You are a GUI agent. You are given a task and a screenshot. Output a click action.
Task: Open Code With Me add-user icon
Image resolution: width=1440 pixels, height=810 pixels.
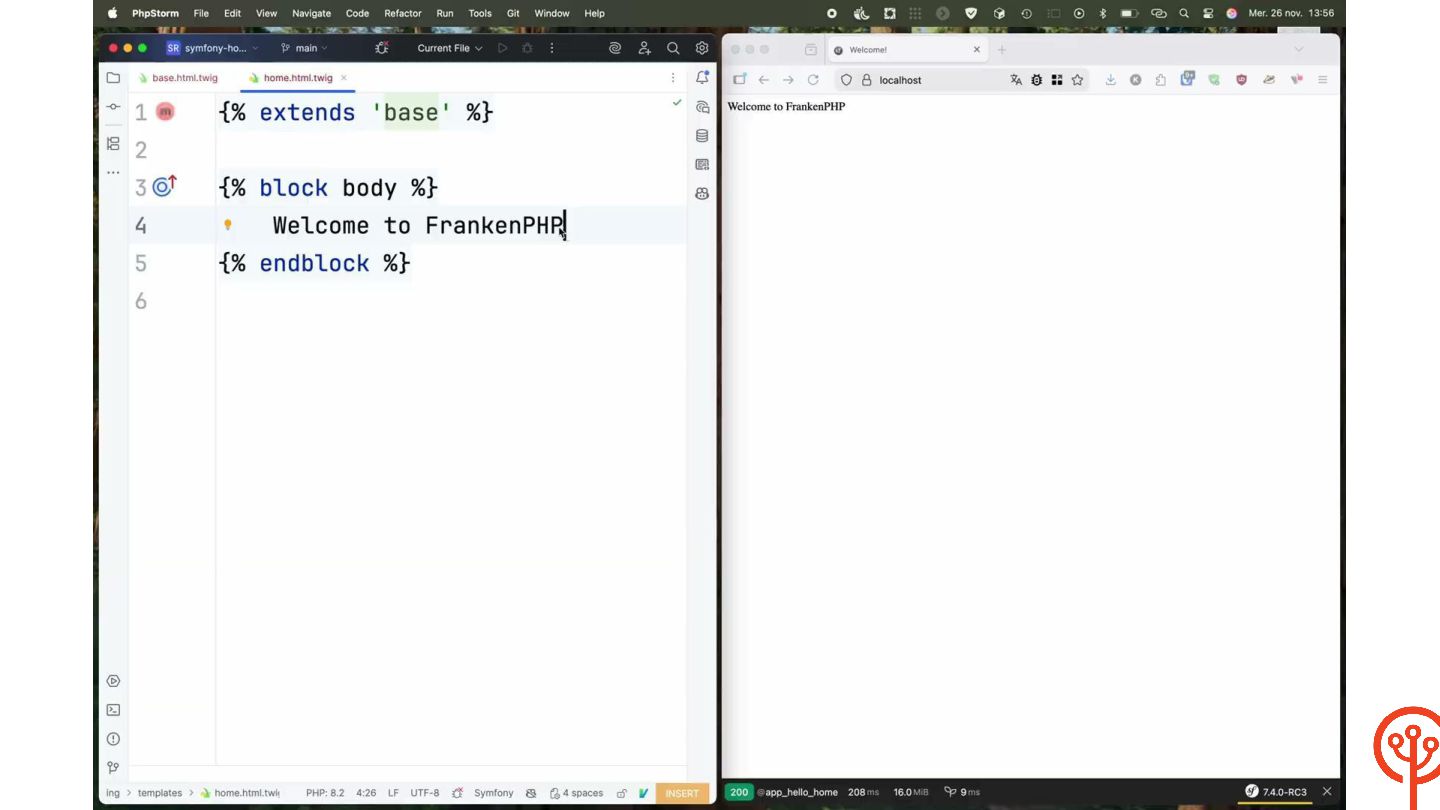tap(644, 48)
